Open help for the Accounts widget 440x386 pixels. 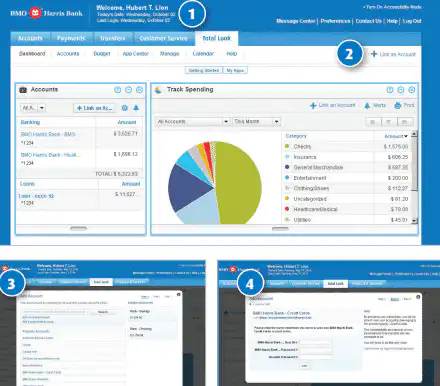pos(117,90)
